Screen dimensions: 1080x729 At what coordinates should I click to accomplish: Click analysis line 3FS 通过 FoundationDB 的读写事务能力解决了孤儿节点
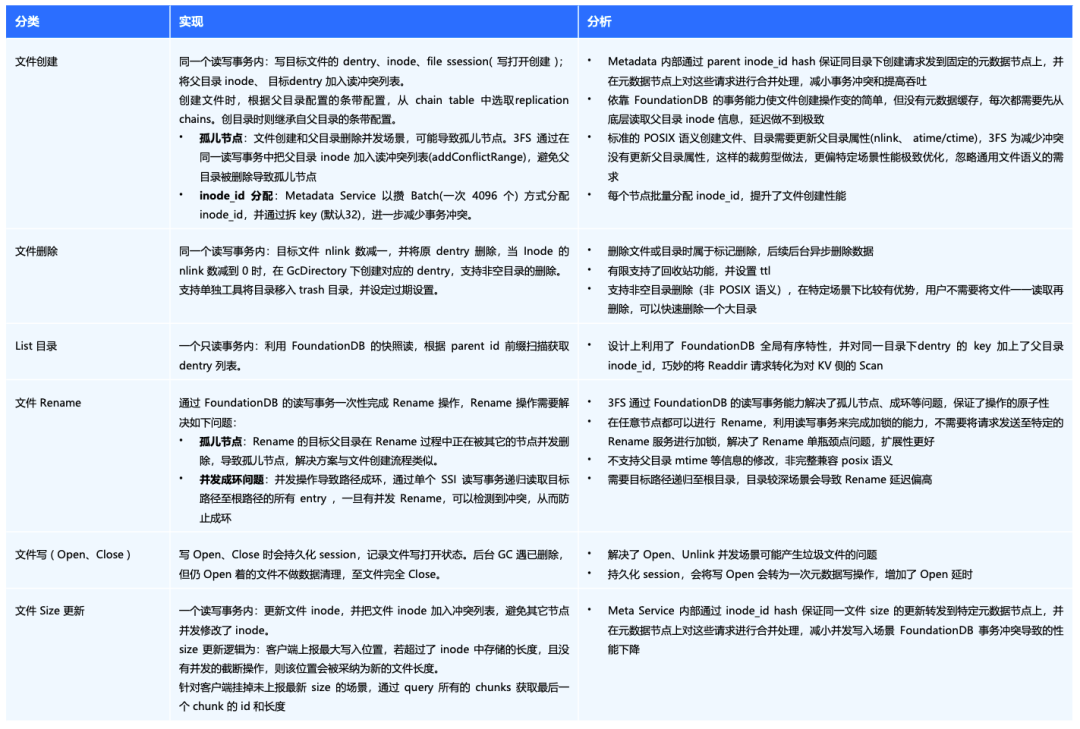(x=828, y=402)
